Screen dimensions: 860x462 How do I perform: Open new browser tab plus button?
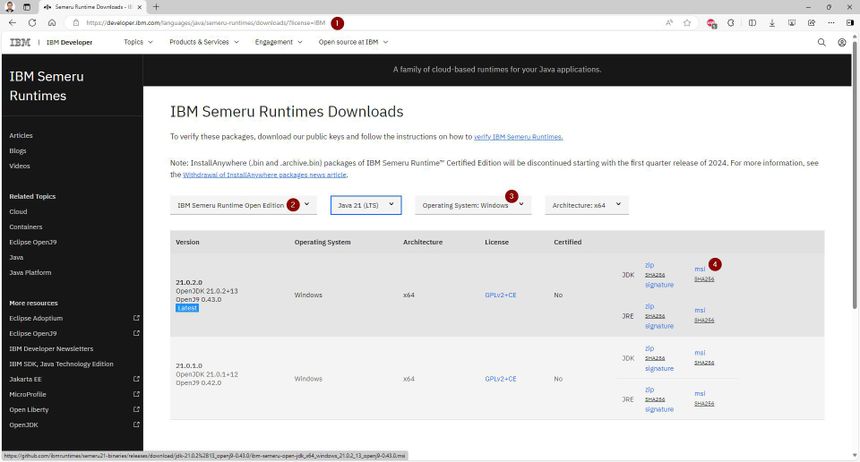tap(156, 7)
